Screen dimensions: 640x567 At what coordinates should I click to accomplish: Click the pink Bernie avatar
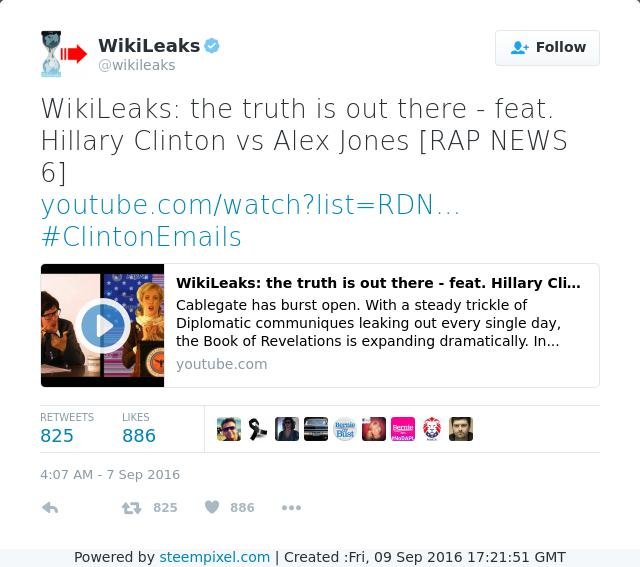[x=403, y=429]
